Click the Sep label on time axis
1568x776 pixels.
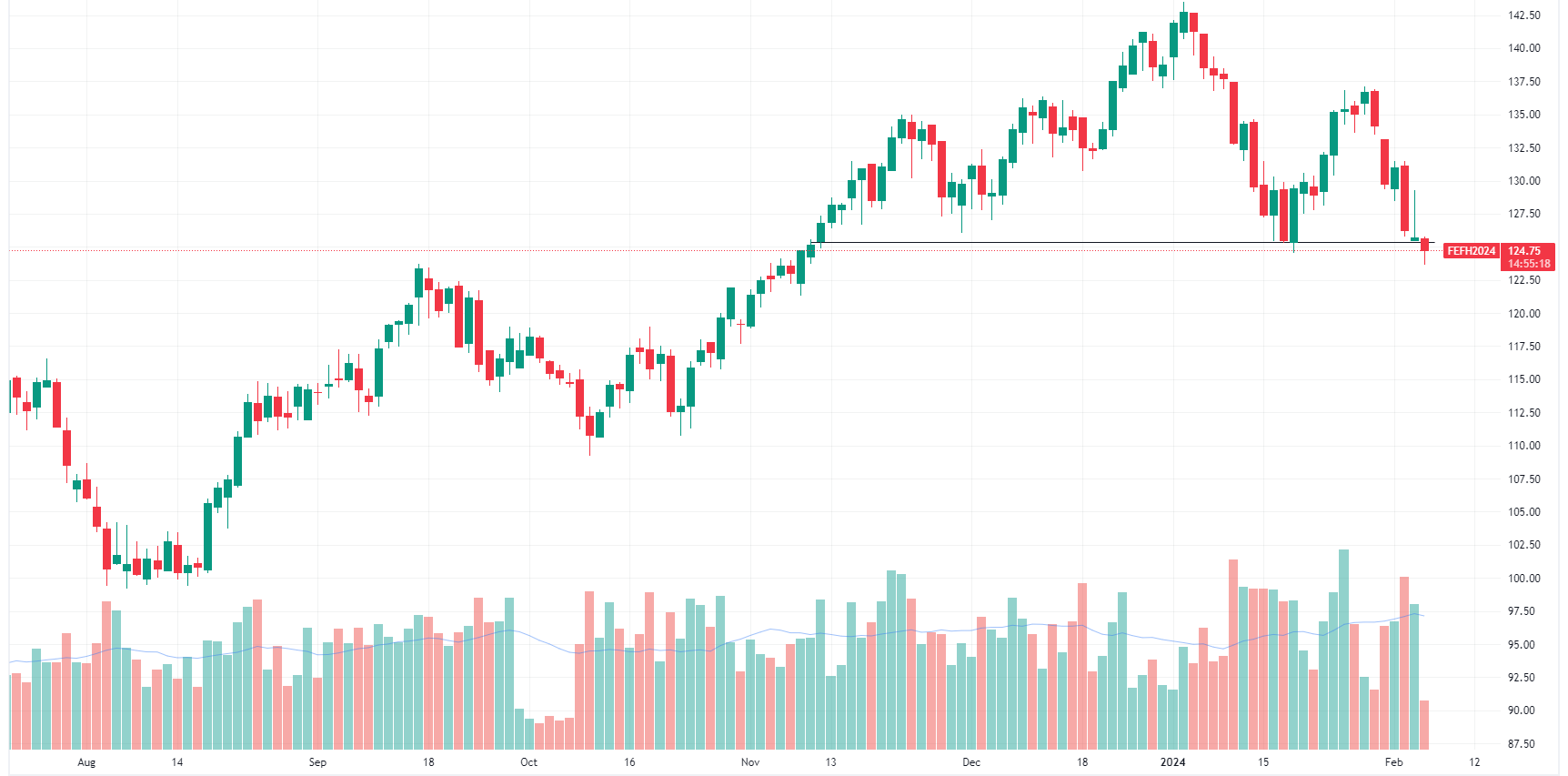click(x=317, y=762)
